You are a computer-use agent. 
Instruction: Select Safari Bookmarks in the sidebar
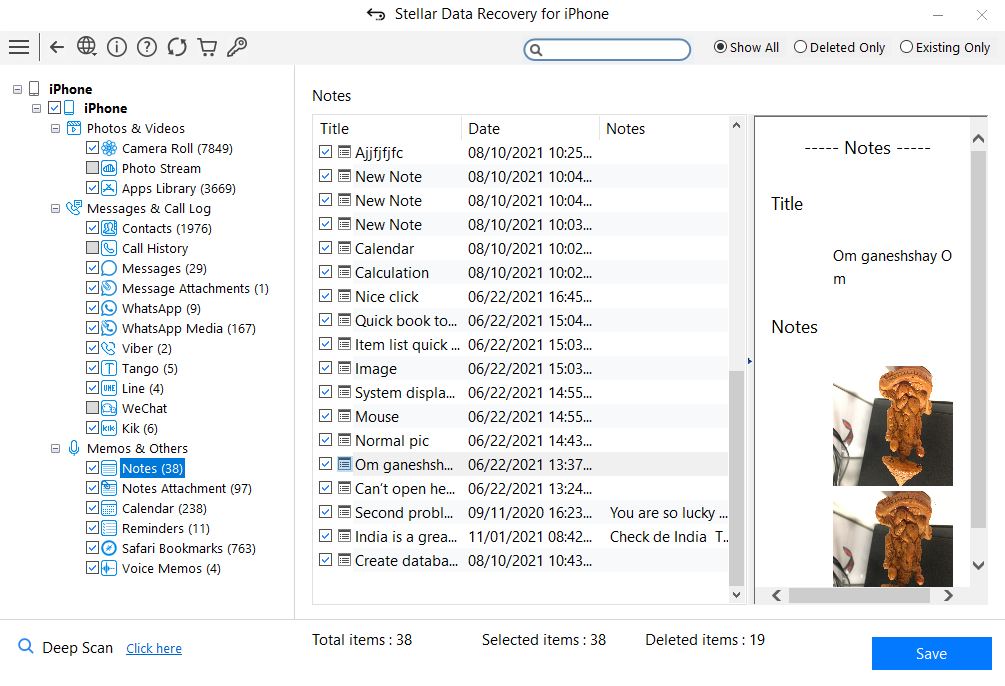(188, 548)
